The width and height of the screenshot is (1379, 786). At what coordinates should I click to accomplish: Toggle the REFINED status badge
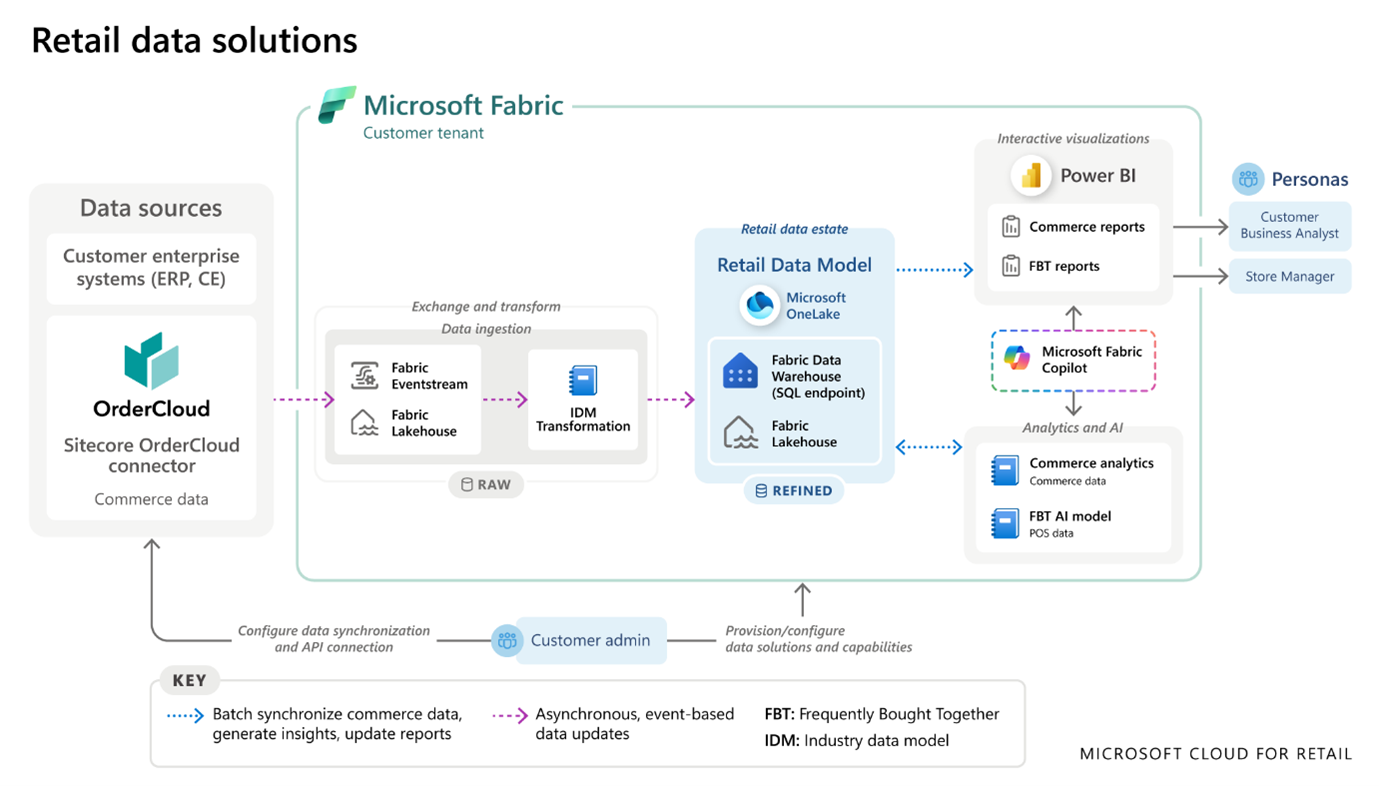coord(793,490)
